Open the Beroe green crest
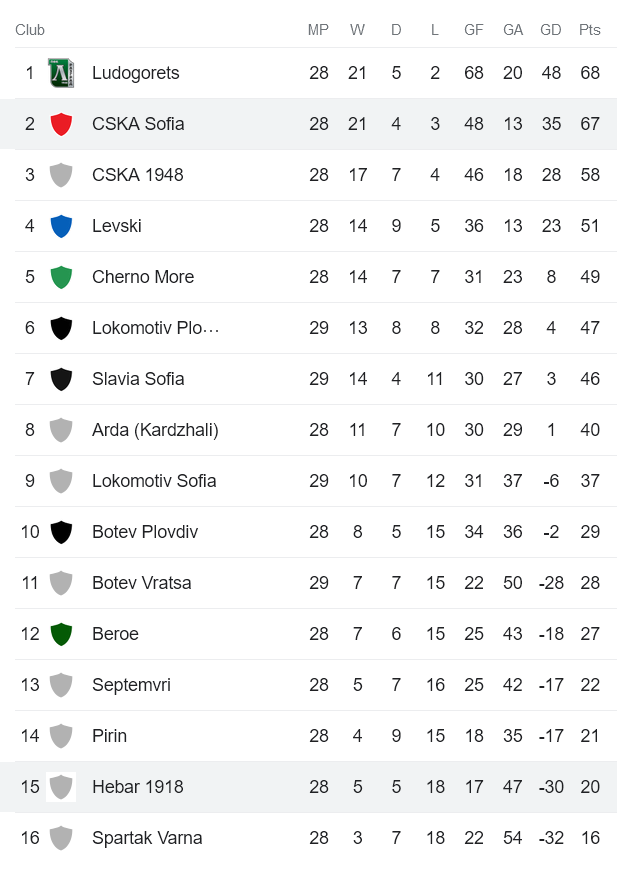 coord(61,633)
